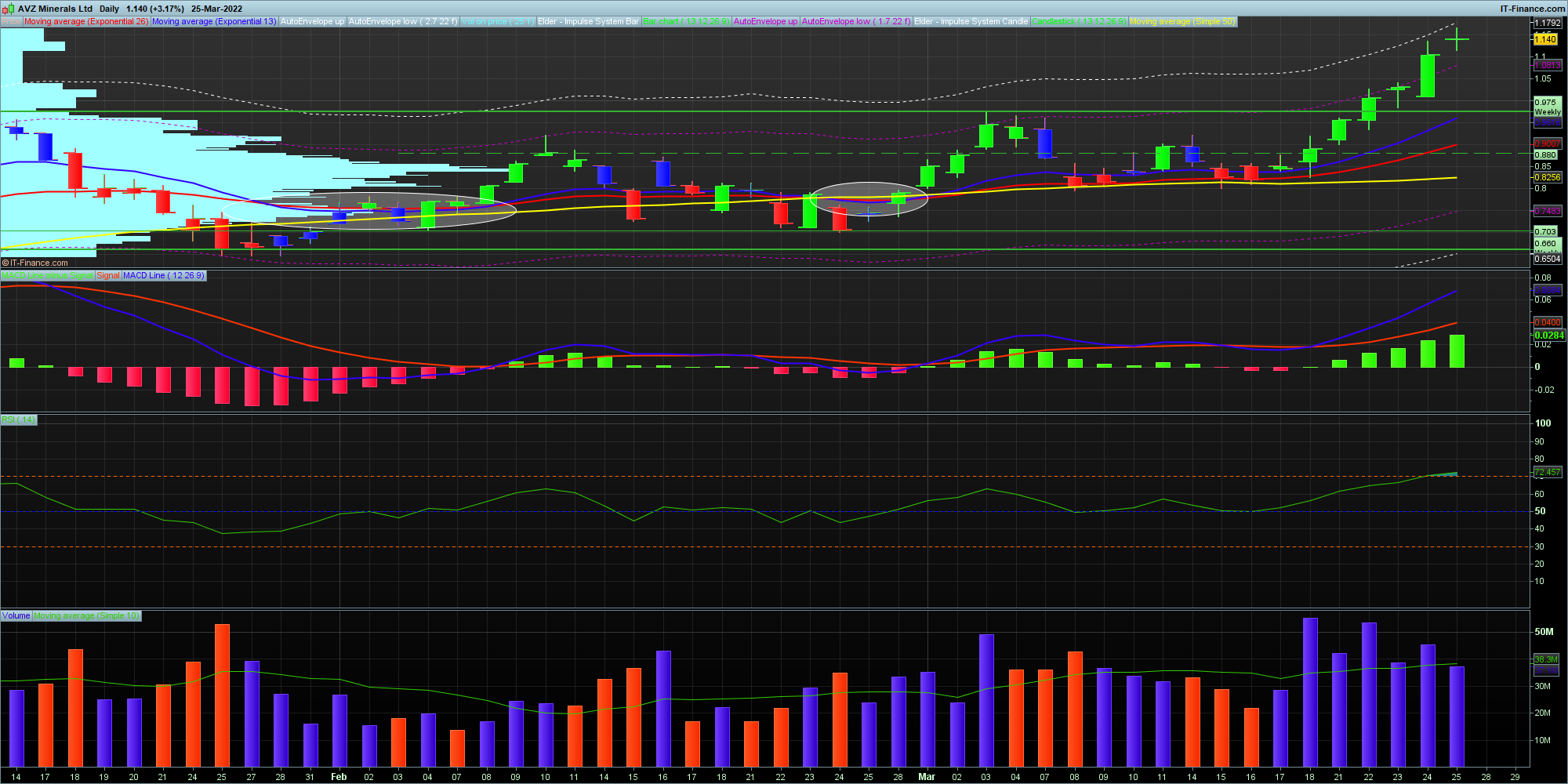Click the latest 25-Mar cross candle
This screenshot has width=1568, height=784.
point(1457,38)
